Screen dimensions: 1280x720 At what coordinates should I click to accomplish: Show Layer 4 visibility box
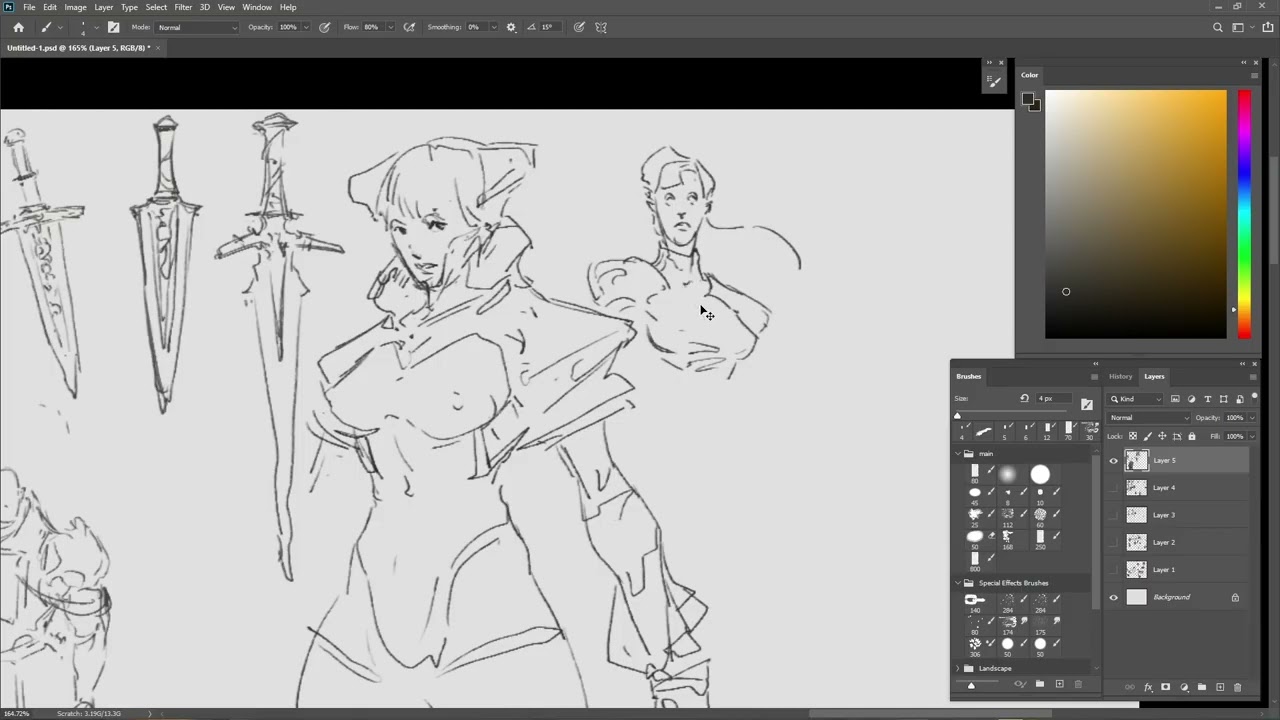click(x=1114, y=488)
